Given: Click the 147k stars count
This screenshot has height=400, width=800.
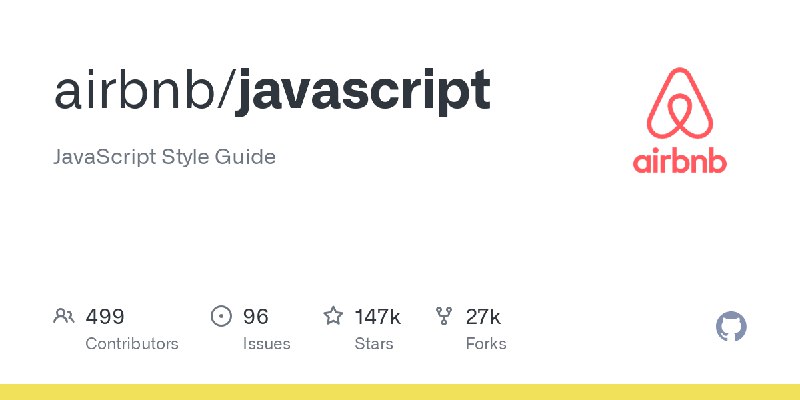Looking at the screenshot, I should coord(378,317).
